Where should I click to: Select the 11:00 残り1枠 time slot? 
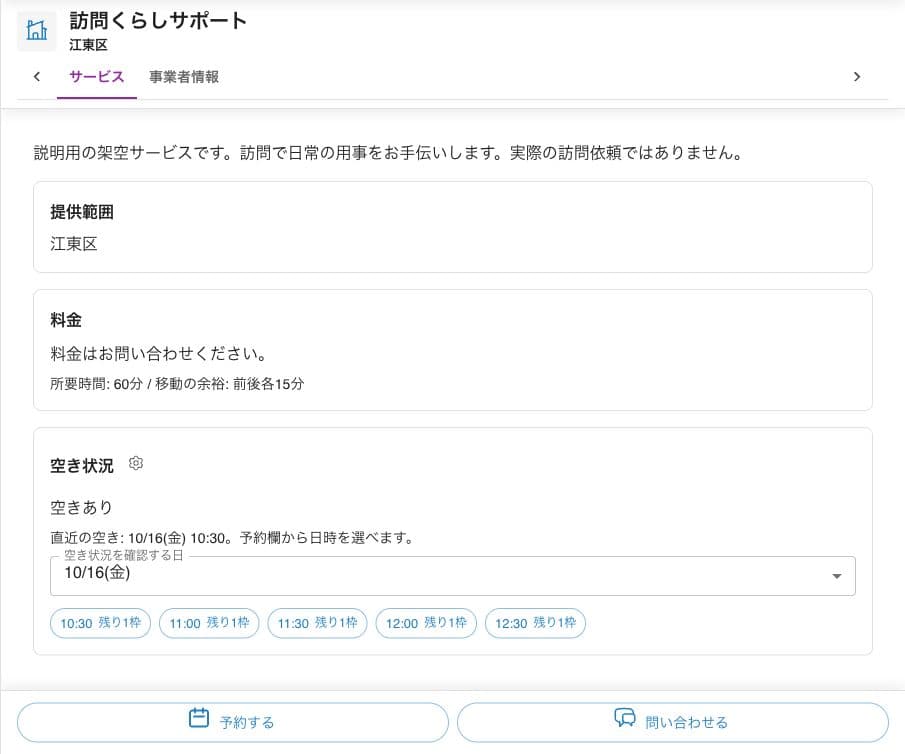(209, 623)
